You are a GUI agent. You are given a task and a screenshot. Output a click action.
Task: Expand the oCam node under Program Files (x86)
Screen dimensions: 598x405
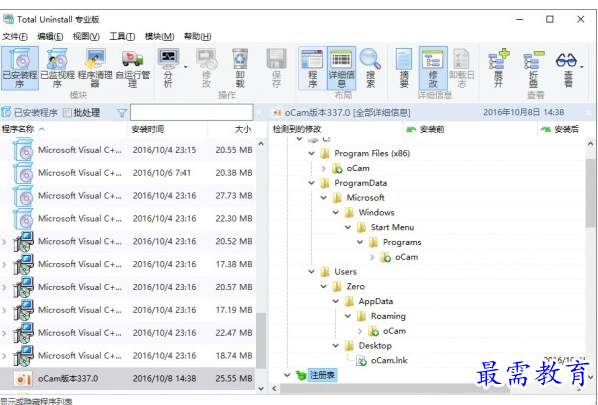click(x=323, y=168)
